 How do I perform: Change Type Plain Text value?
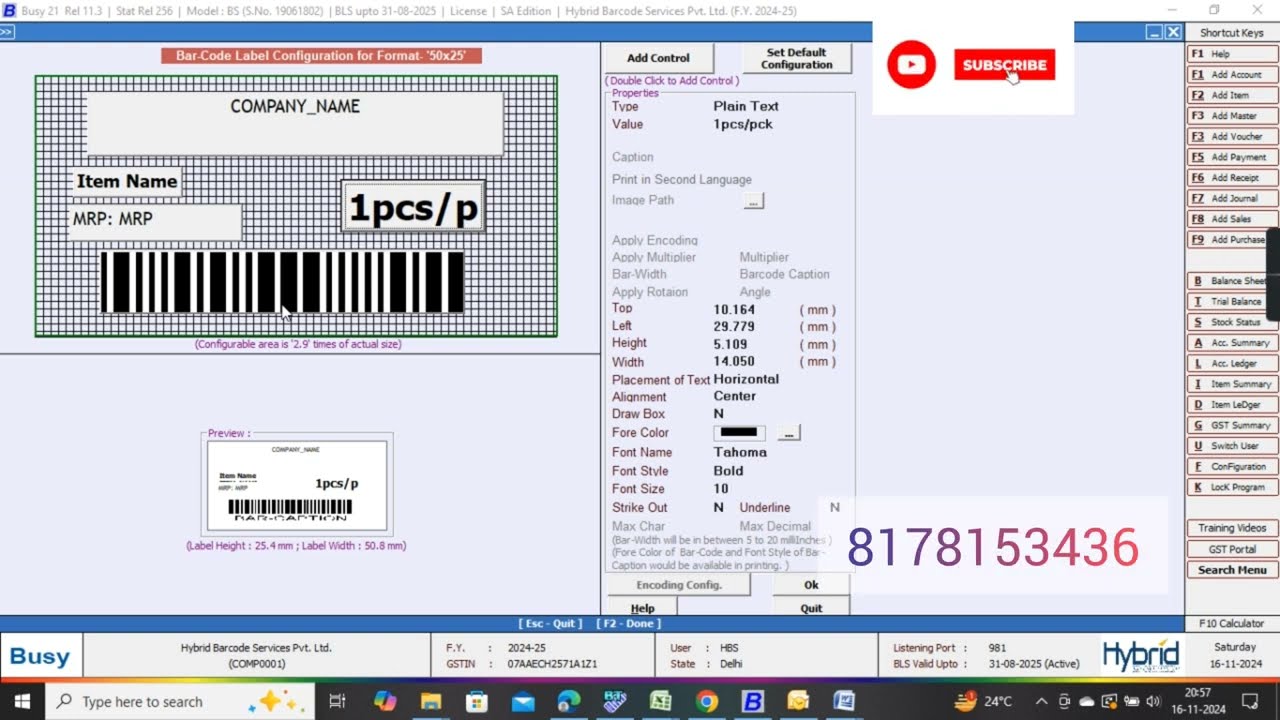tap(746, 106)
